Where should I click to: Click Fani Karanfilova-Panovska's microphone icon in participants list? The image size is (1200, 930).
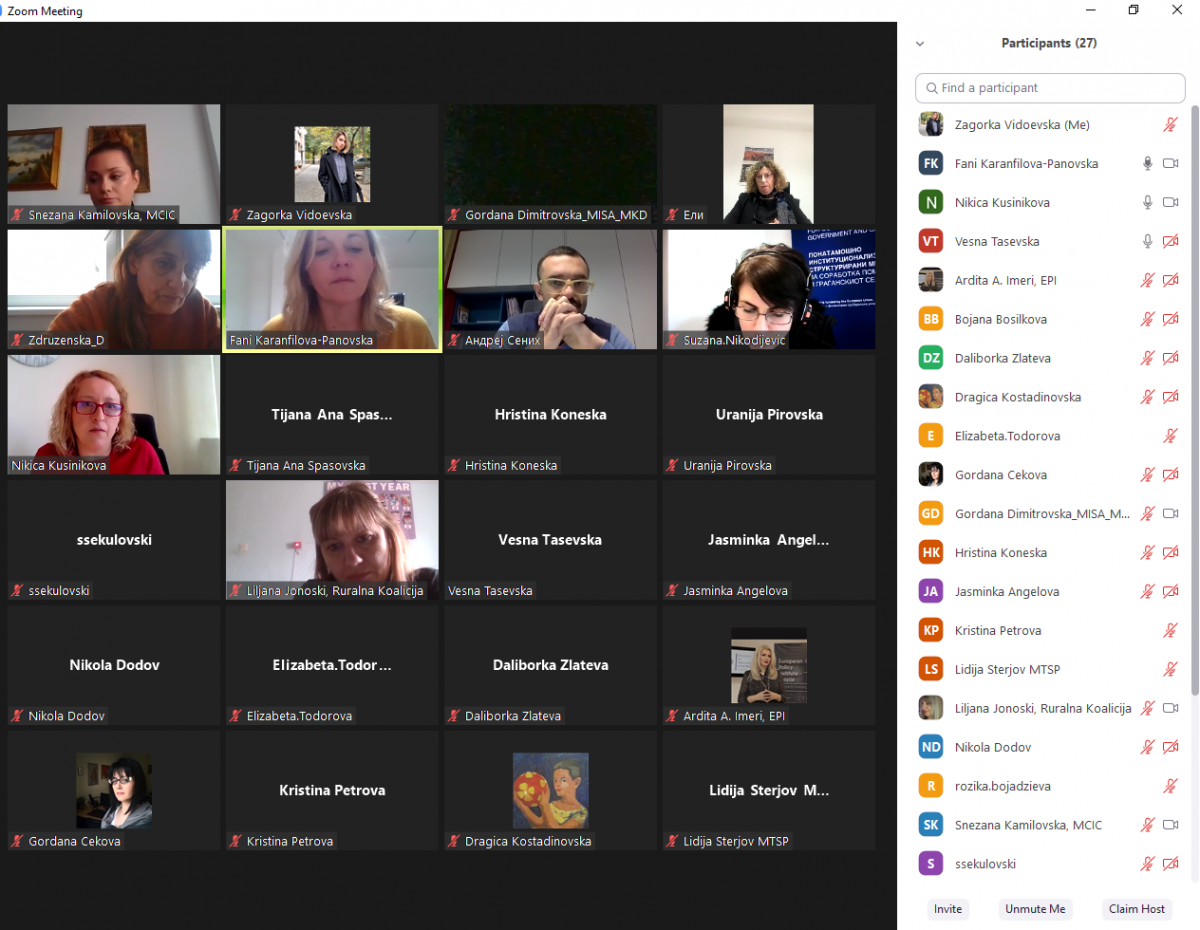[x=1148, y=164]
